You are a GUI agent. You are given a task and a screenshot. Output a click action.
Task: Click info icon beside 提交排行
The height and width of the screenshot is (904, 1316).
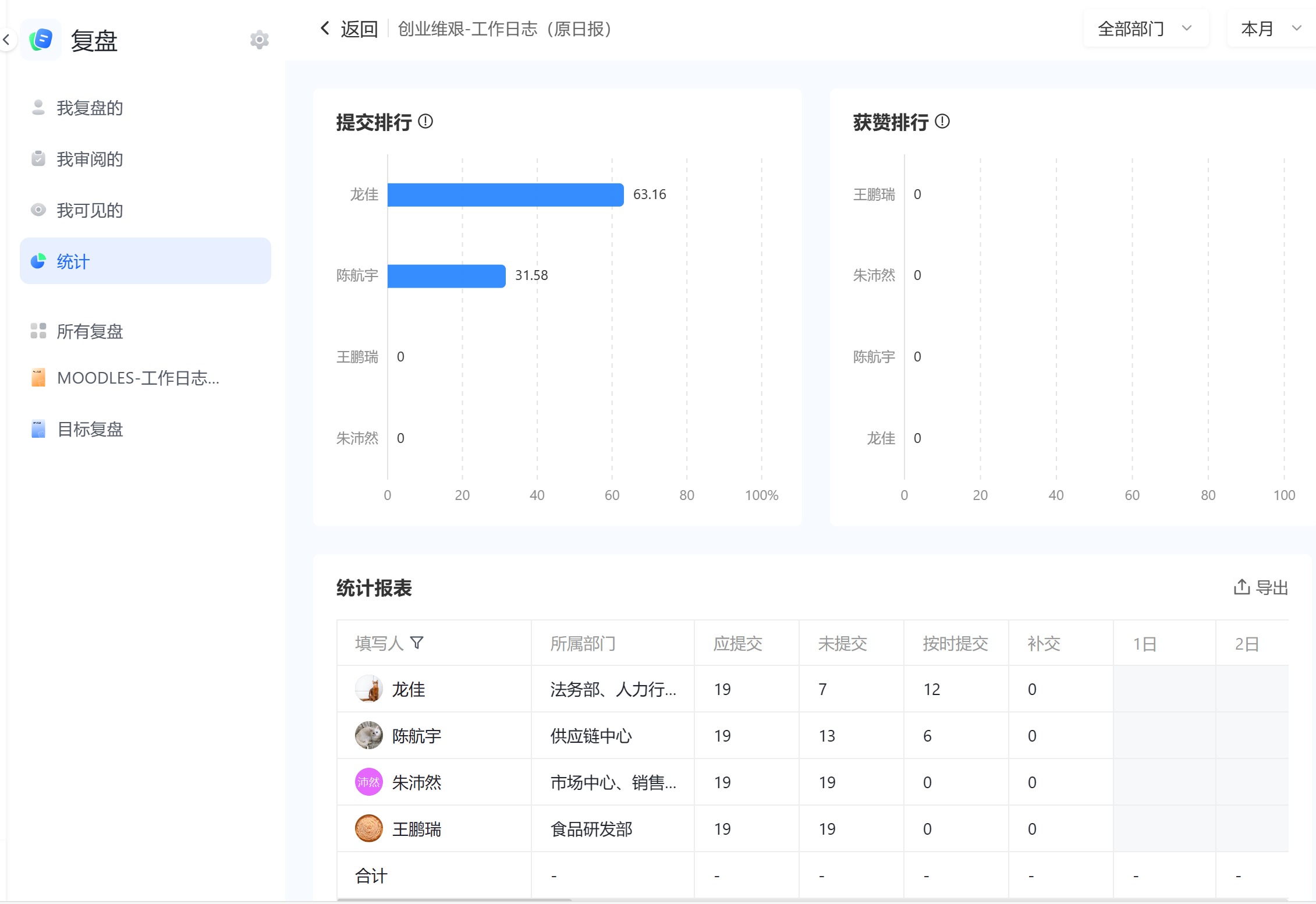coord(425,122)
